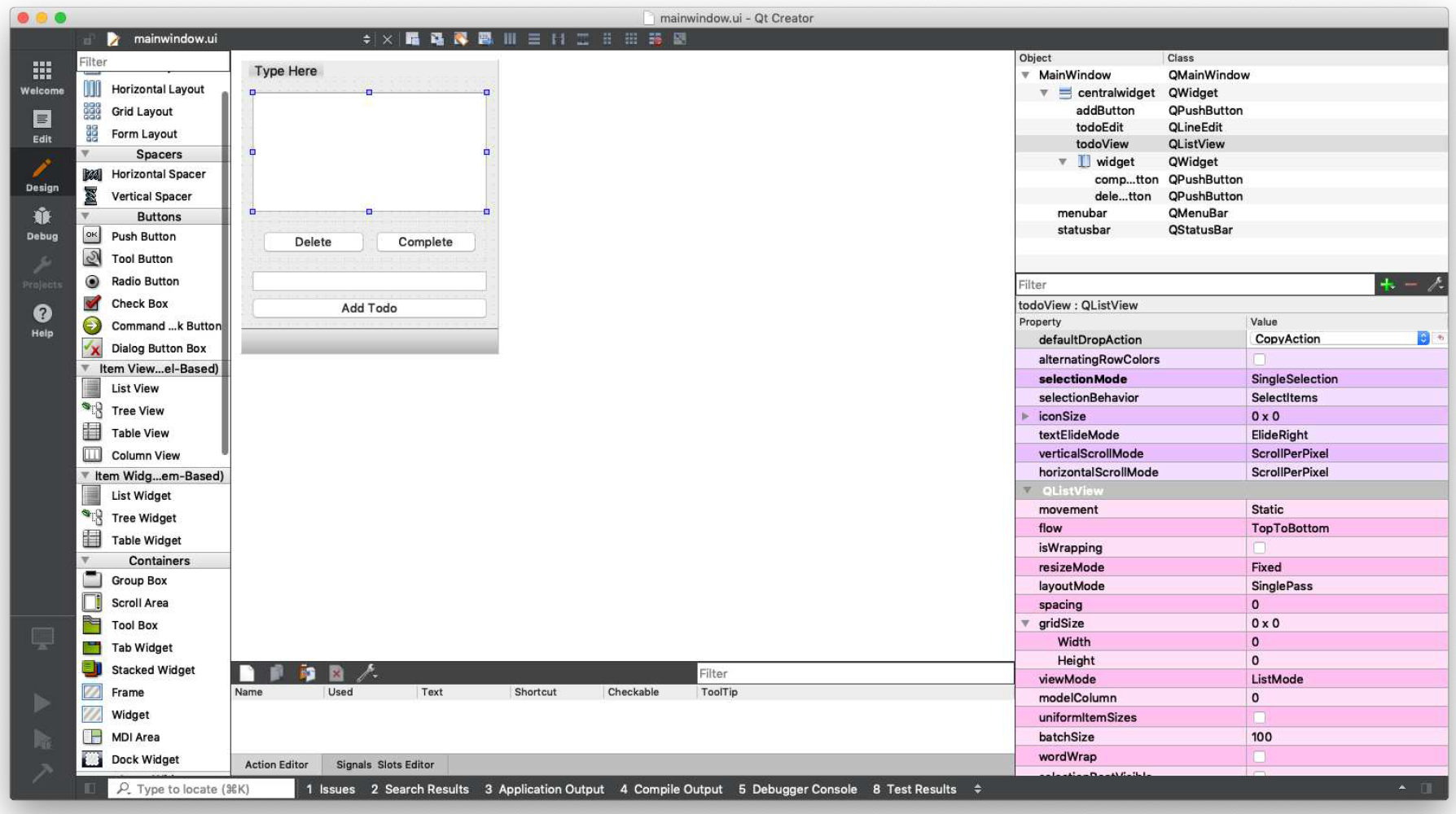Toggle the alternatingRowColors checkbox
Screen dimensions: 1456x814
pos(1260,359)
